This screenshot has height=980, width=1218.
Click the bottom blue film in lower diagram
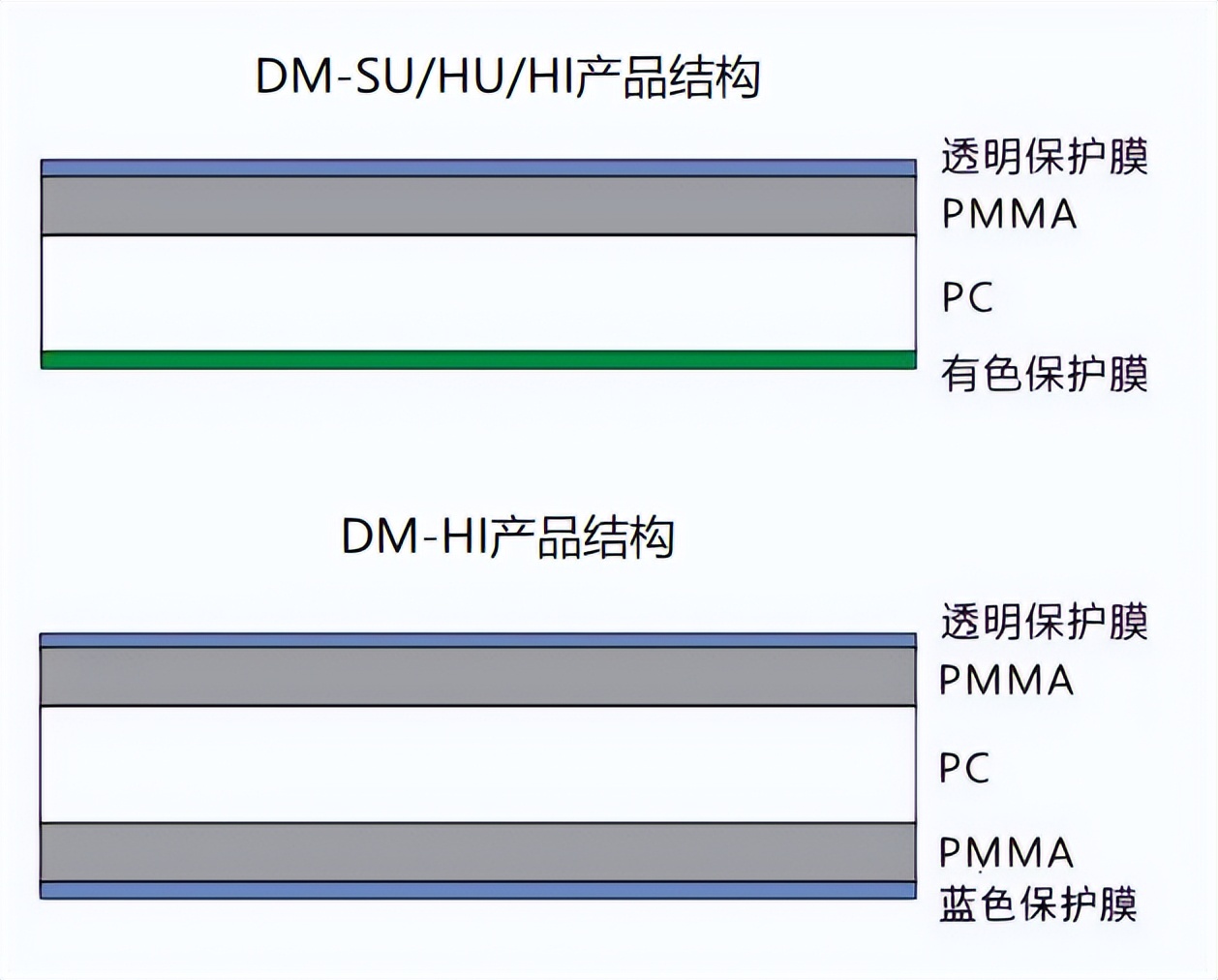(x=478, y=890)
